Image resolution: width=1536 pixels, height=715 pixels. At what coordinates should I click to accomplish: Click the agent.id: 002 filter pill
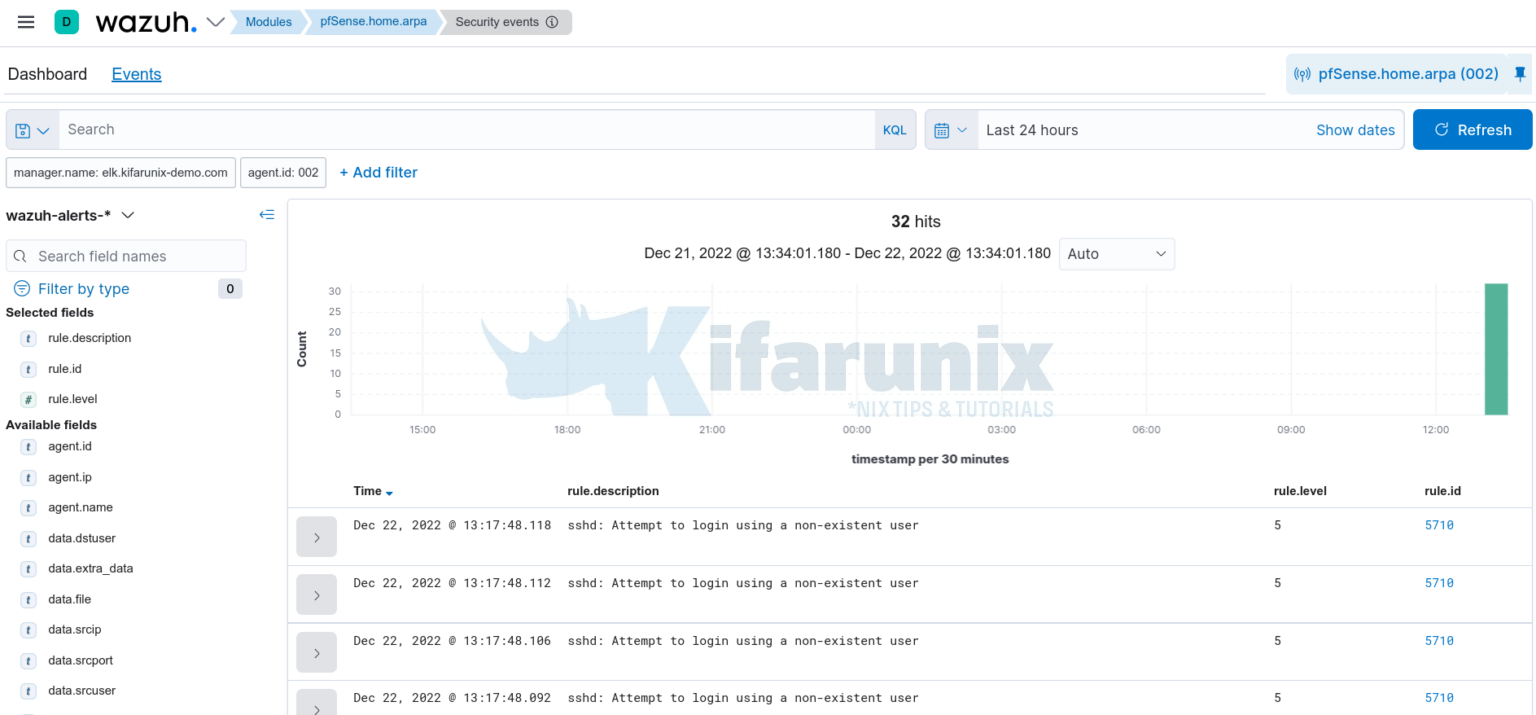click(283, 172)
